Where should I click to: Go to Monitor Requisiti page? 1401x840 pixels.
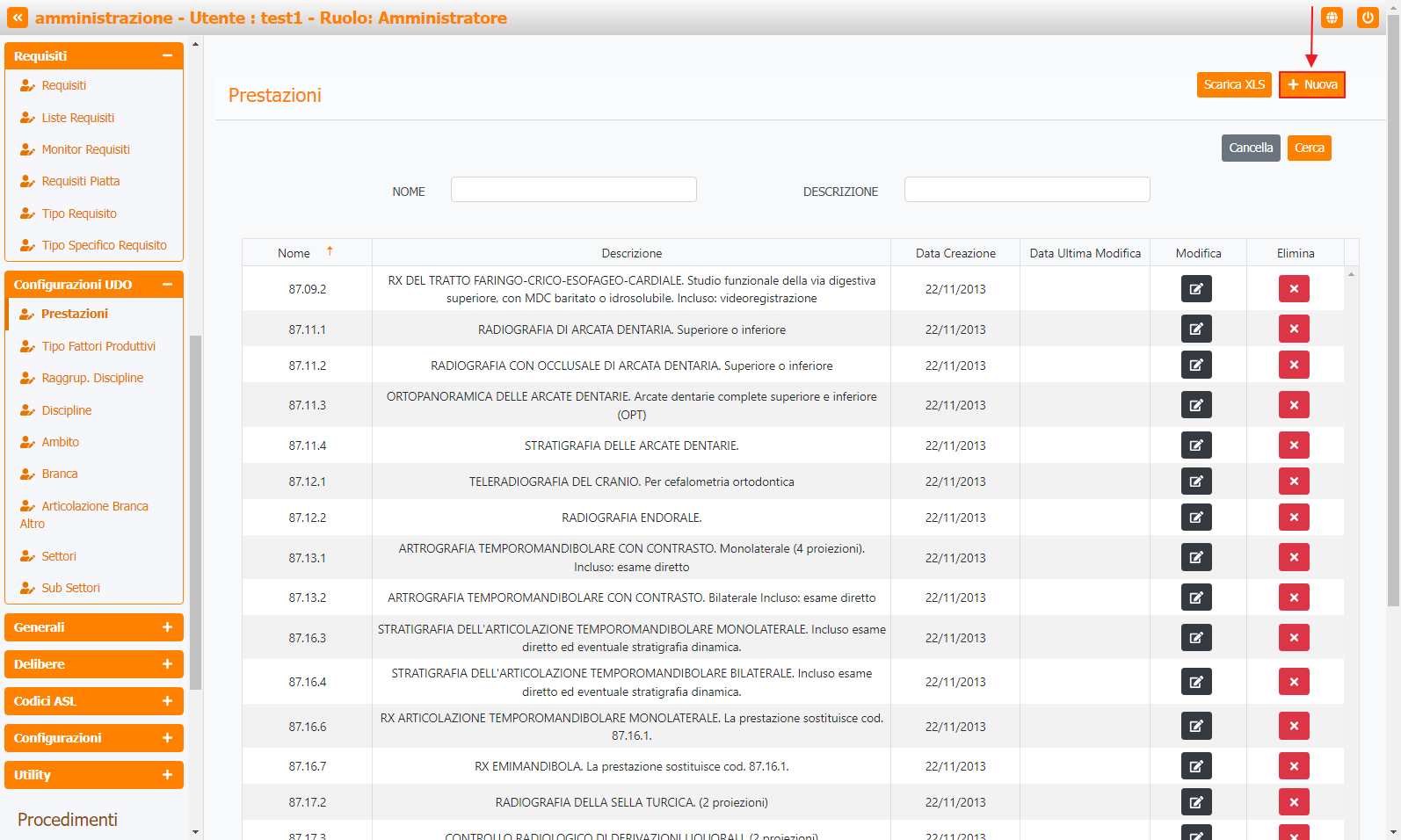[x=85, y=149]
